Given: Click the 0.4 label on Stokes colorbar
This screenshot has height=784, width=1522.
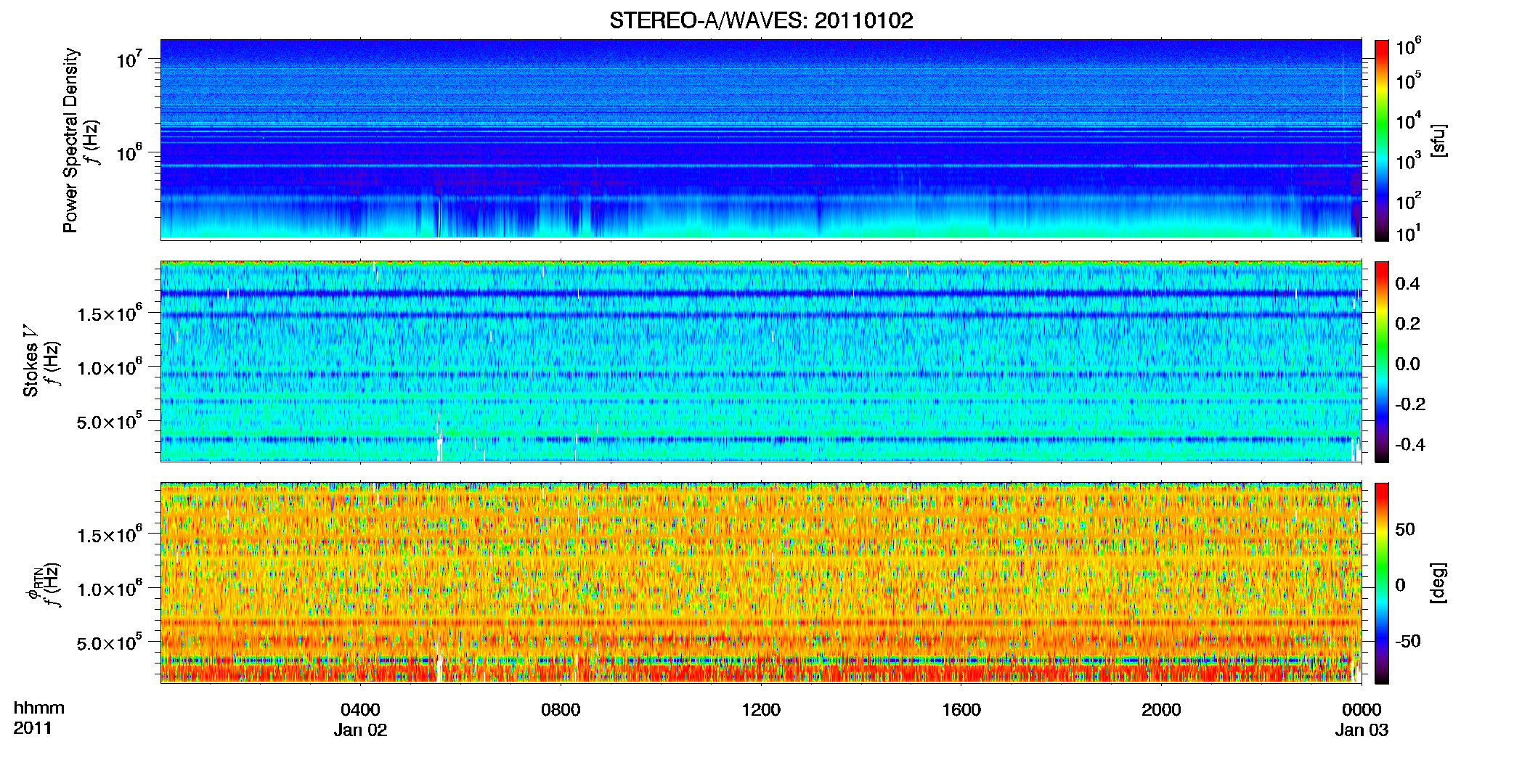Looking at the screenshot, I should pos(1407,284).
